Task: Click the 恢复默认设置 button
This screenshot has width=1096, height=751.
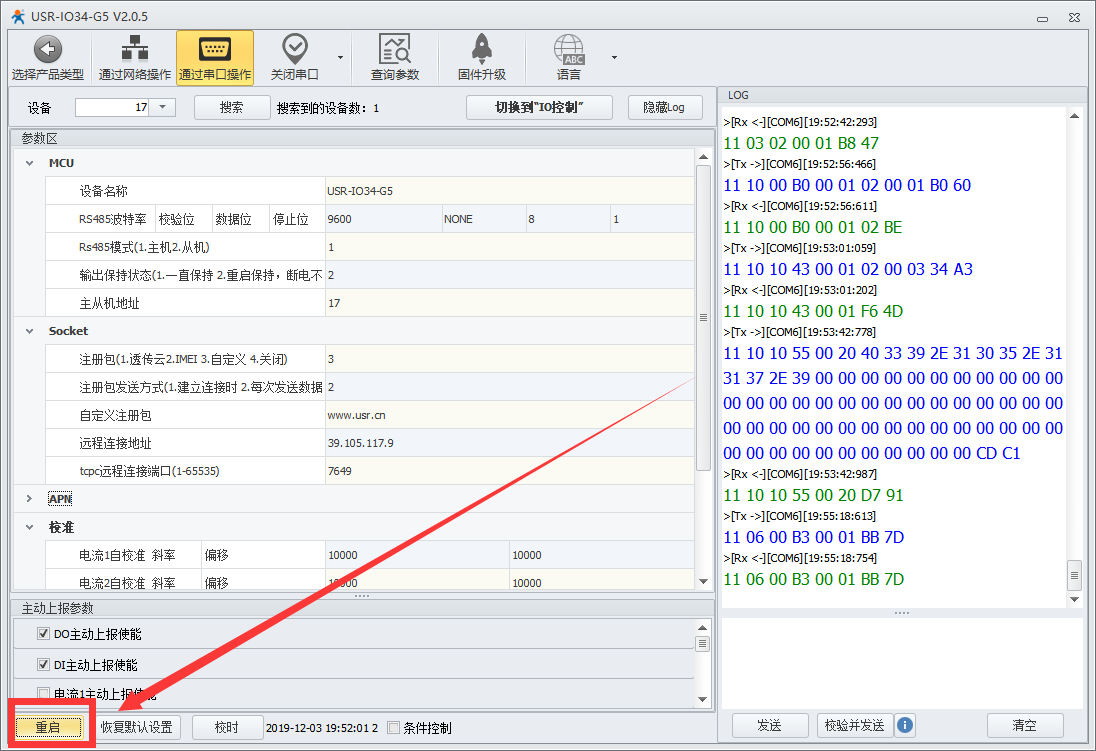Action: (x=137, y=727)
